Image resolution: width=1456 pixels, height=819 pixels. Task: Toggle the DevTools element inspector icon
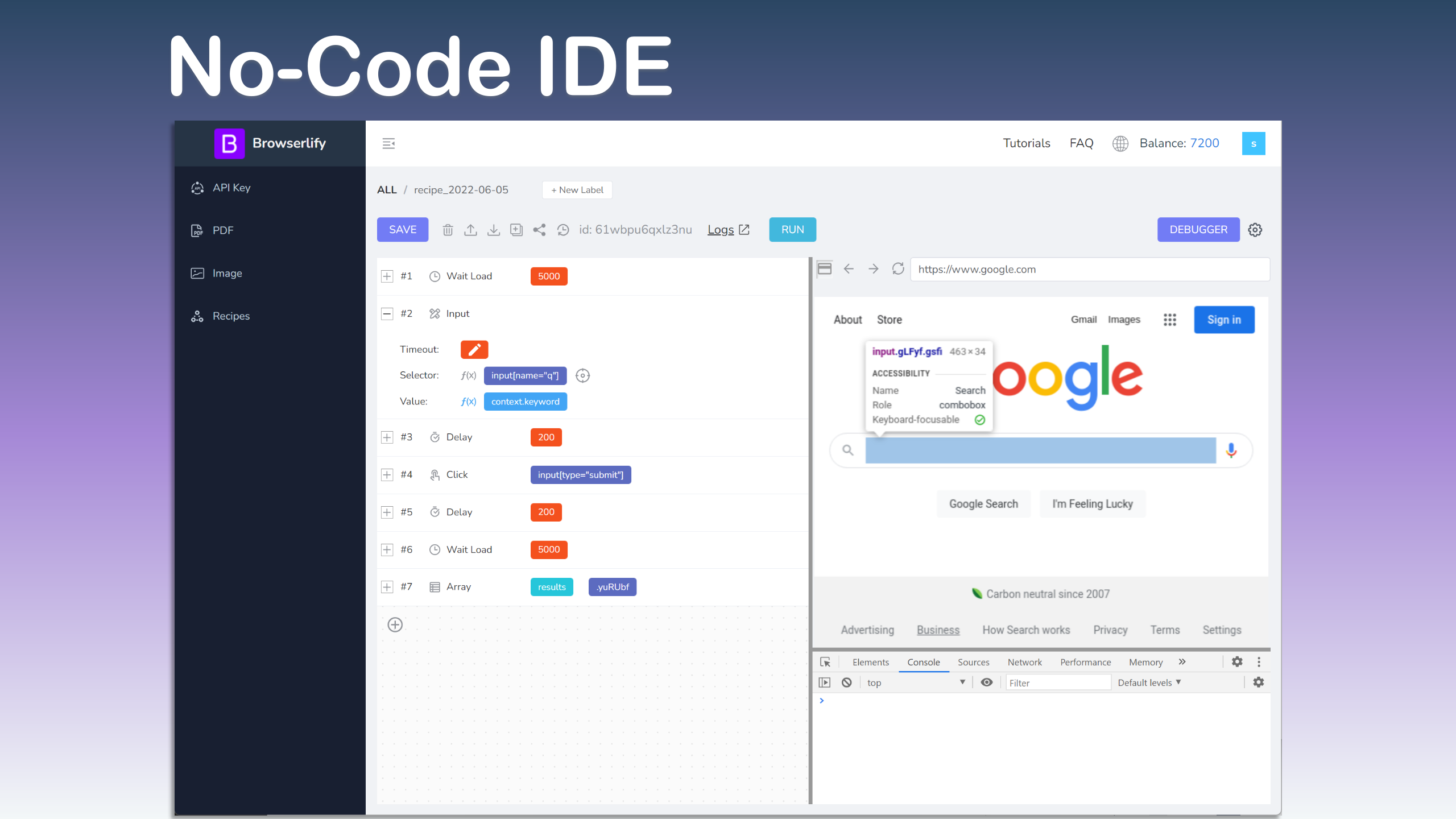[x=825, y=662]
